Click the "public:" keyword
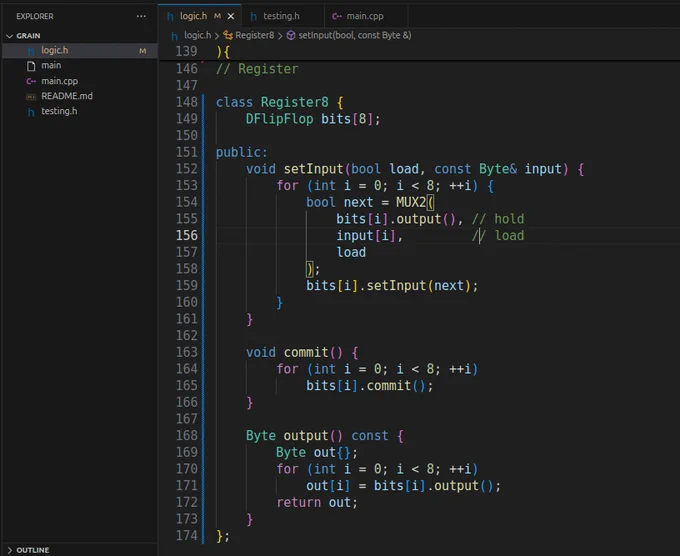The width and height of the screenshot is (680, 556). click(x=242, y=152)
